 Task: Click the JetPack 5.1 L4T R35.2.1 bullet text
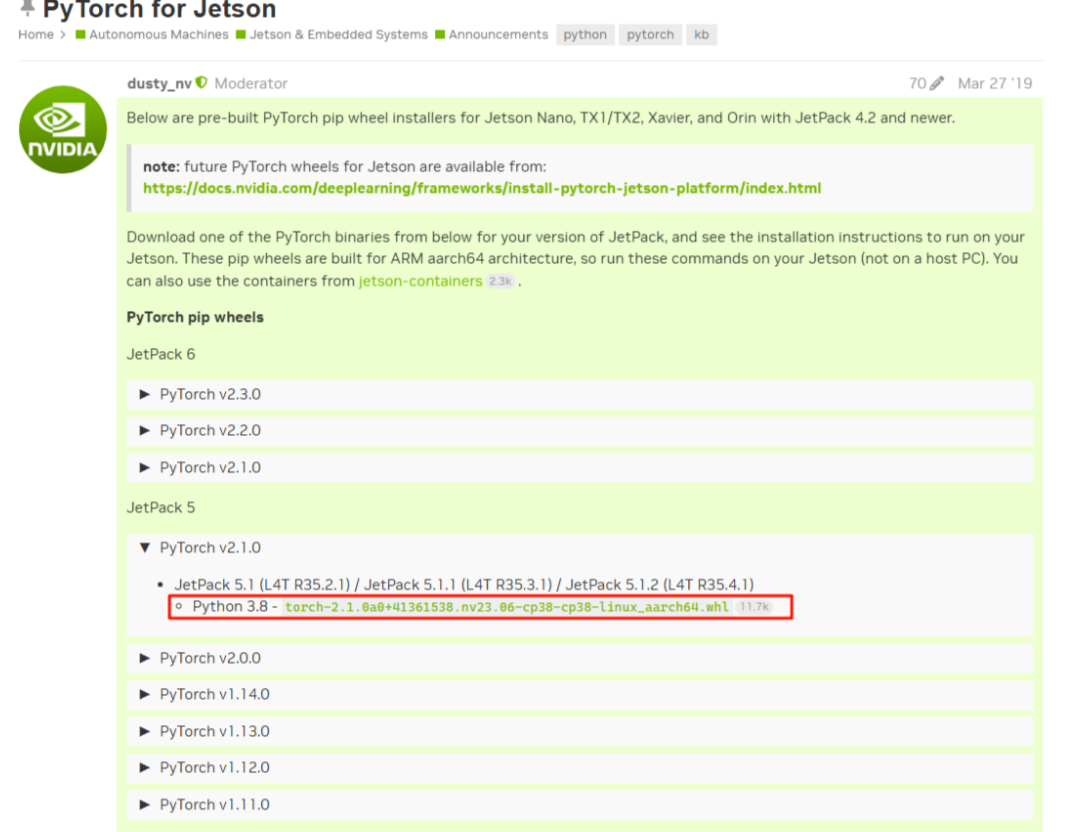click(464, 585)
